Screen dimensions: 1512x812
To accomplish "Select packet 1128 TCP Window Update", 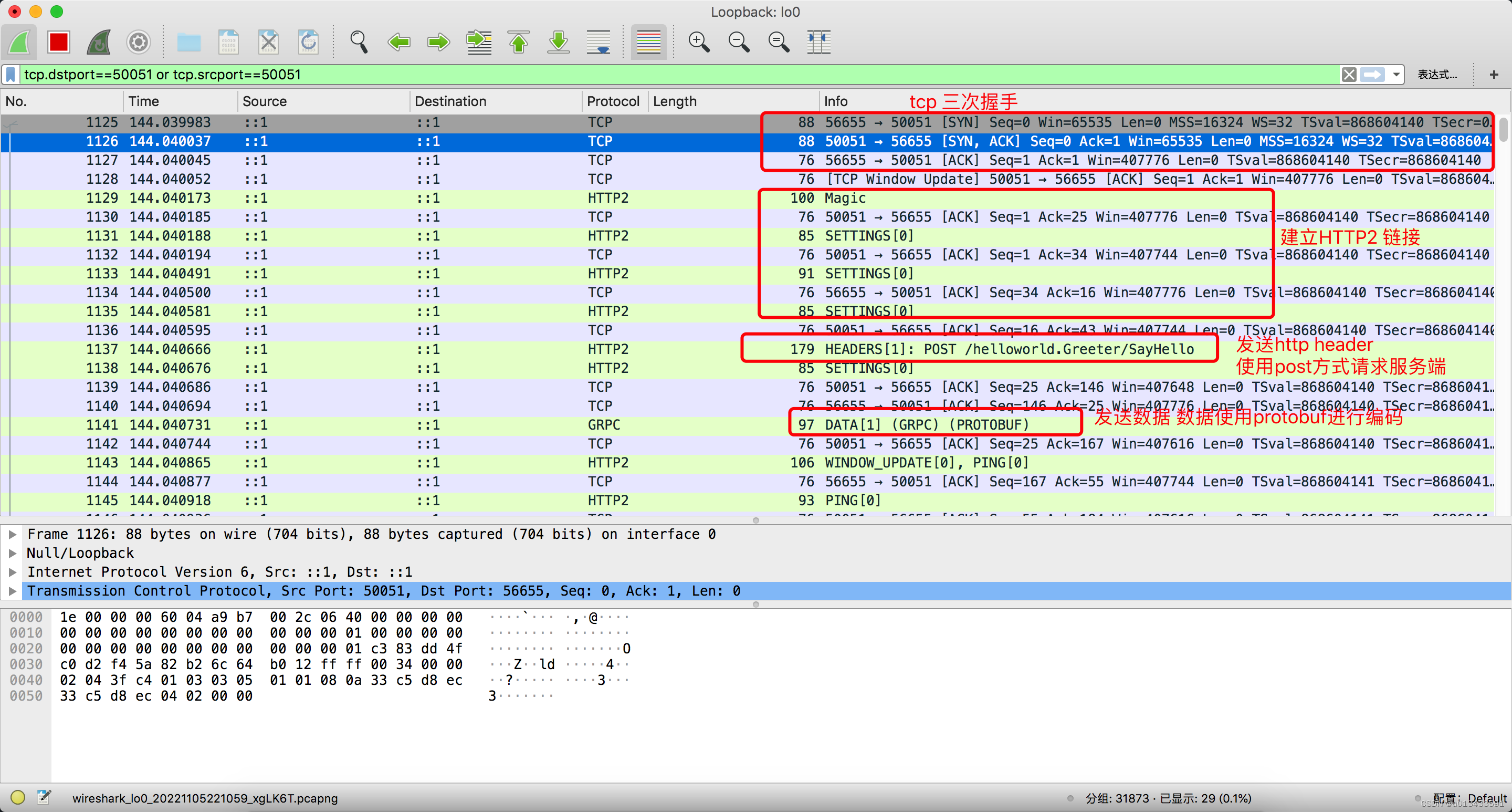I will click(748, 179).
